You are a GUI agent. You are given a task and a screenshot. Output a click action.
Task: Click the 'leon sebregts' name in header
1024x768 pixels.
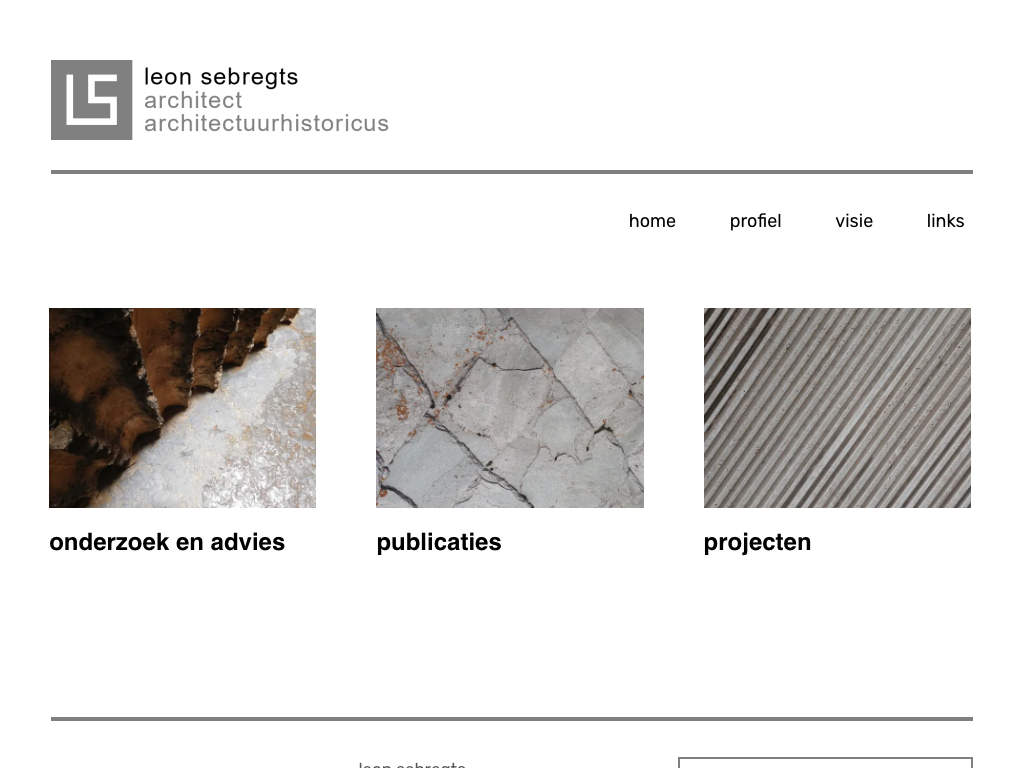coord(221,77)
